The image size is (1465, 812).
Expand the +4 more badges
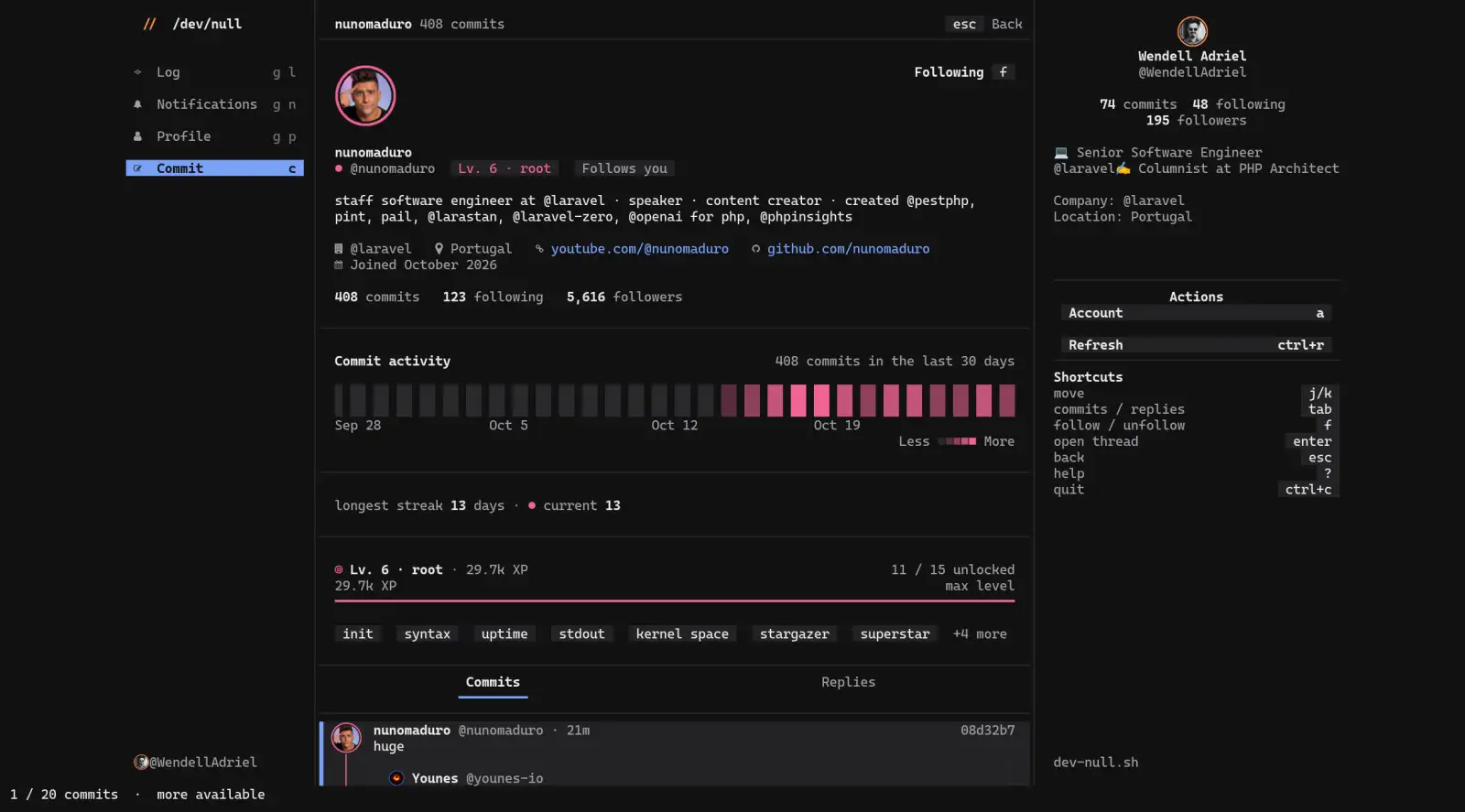(x=980, y=634)
